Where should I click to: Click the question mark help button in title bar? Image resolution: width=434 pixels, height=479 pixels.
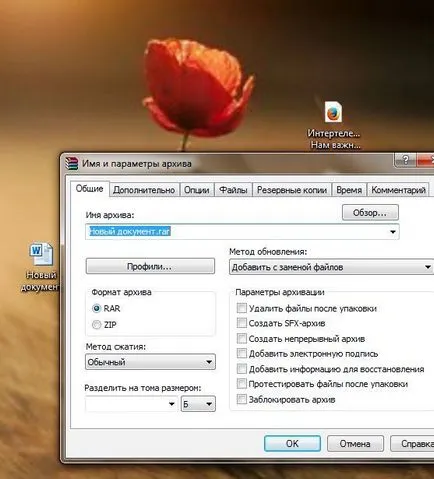(x=405, y=160)
